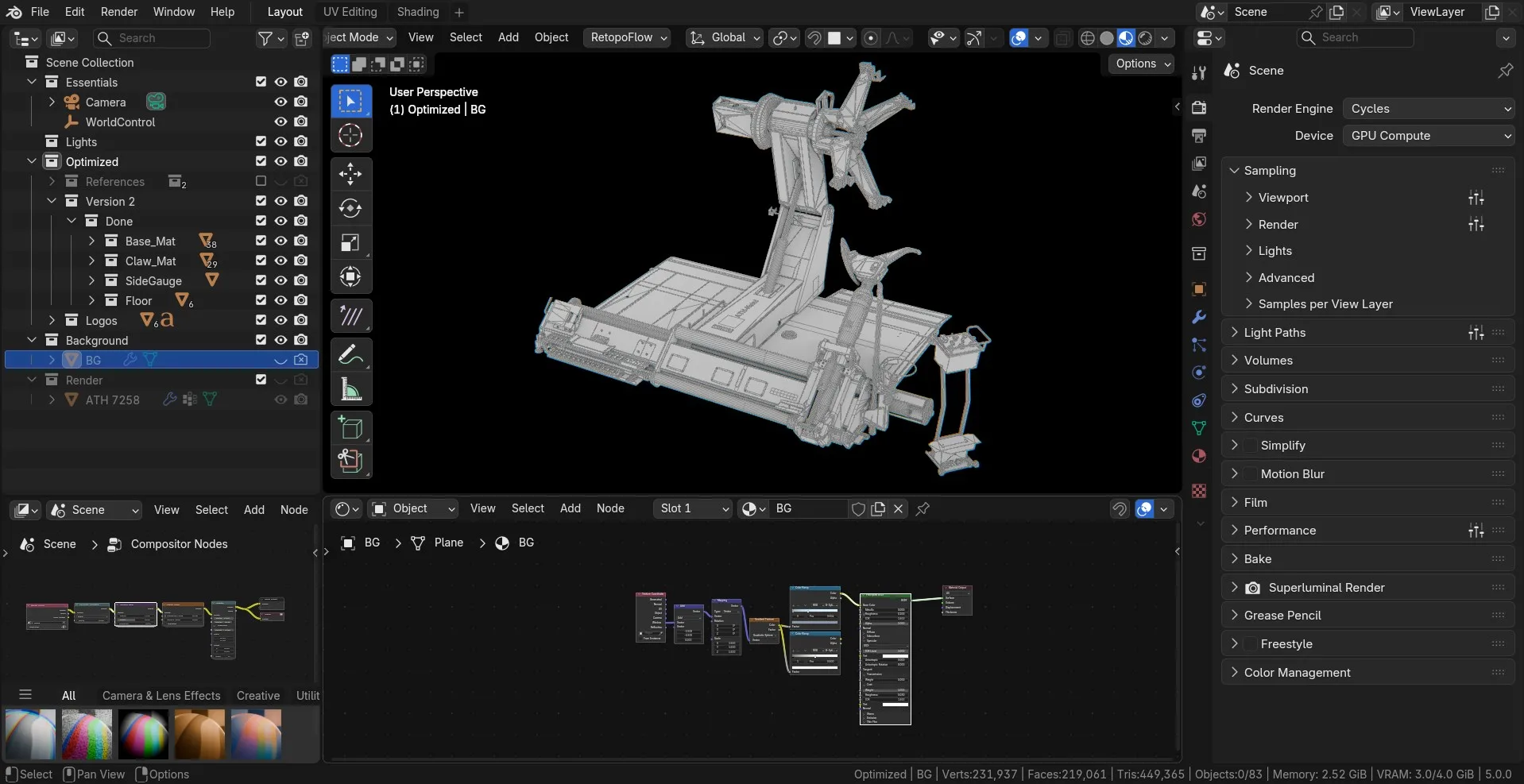Select the Add Cube tool
Image resolution: width=1524 pixels, height=784 pixels.
tap(350, 427)
